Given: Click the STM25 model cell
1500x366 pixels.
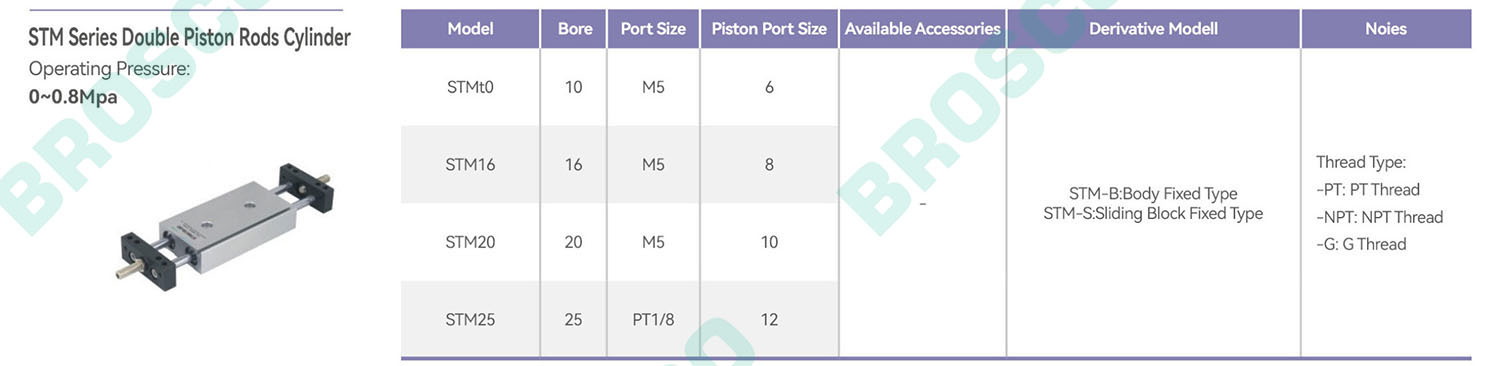Looking at the screenshot, I should point(470,320).
